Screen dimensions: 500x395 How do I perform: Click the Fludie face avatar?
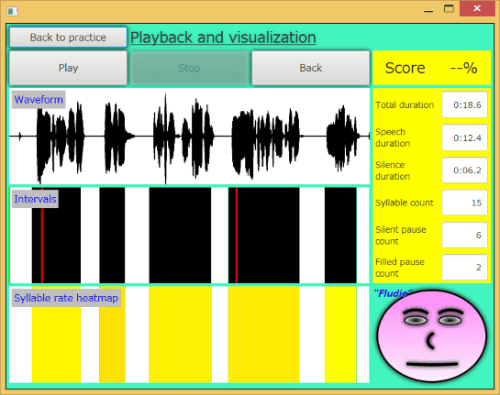point(432,335)
